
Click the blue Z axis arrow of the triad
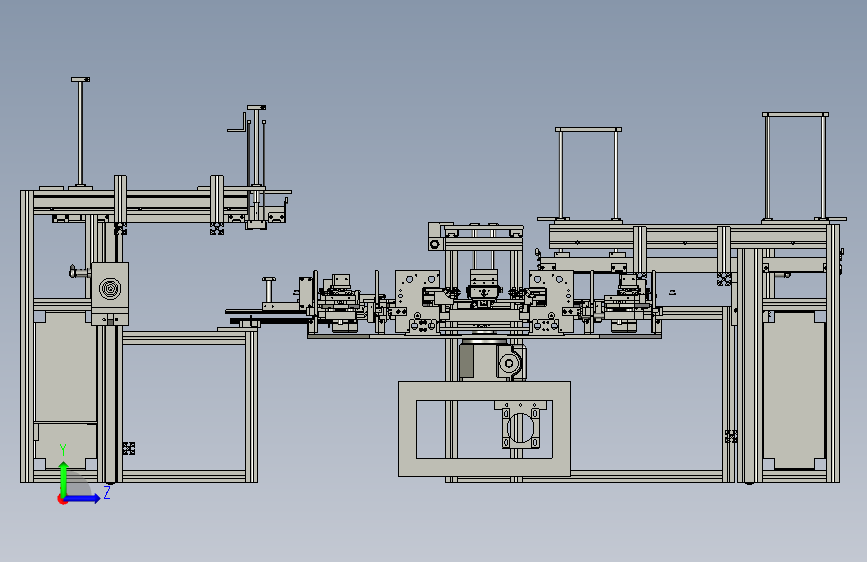[82, 498]
